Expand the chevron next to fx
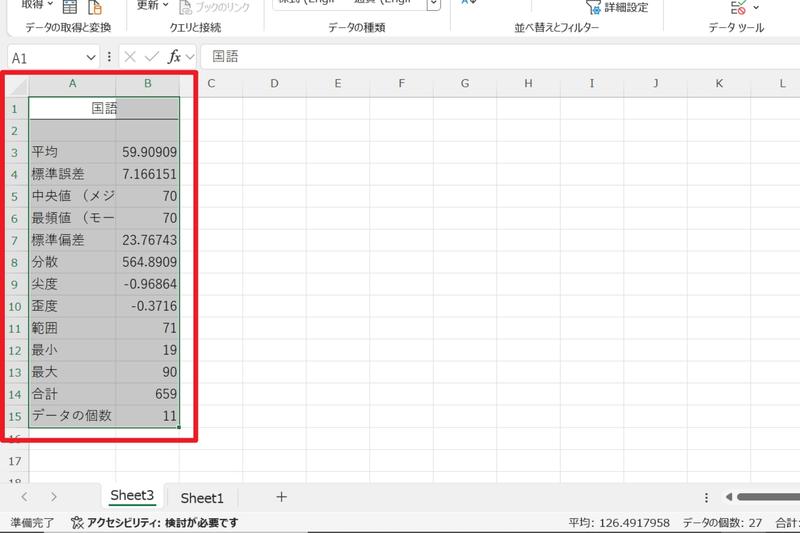Screen dimensions: 800x533 pyautogui.click(x=190, y=57)
